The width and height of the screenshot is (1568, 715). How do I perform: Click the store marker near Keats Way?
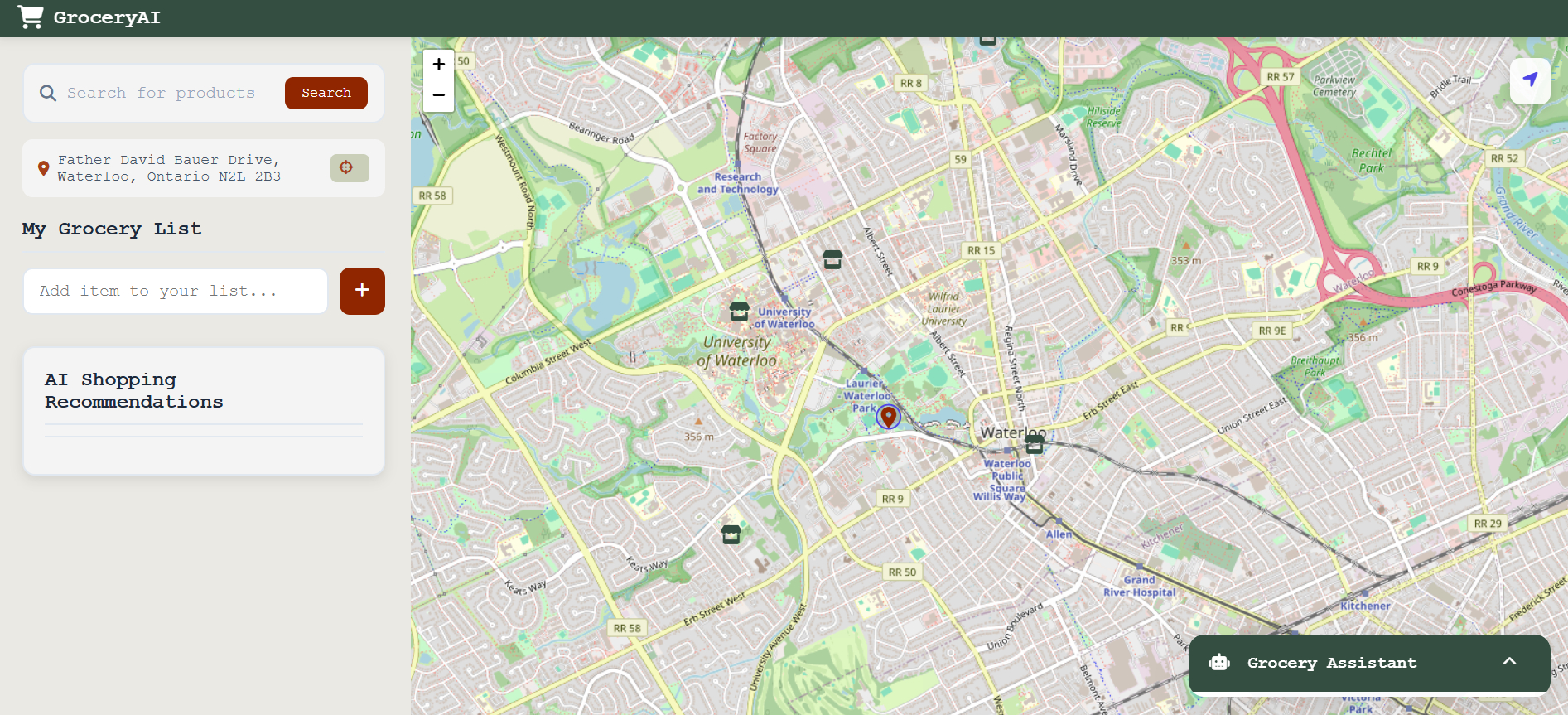click(x=731, y=534)
